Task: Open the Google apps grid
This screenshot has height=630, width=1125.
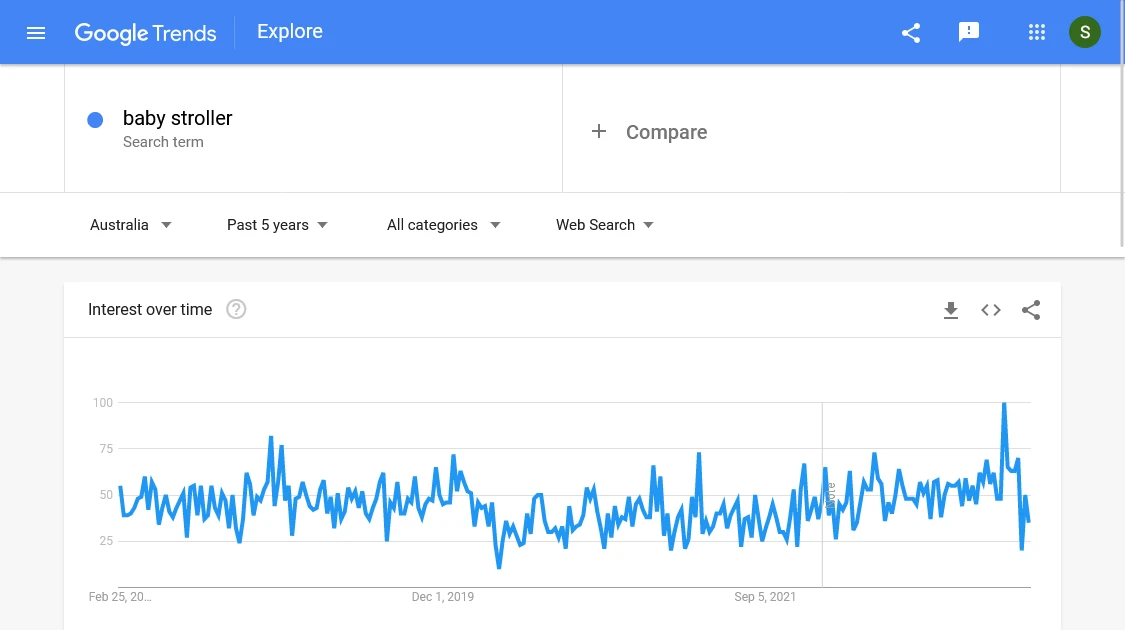Action: point(1036,32)
